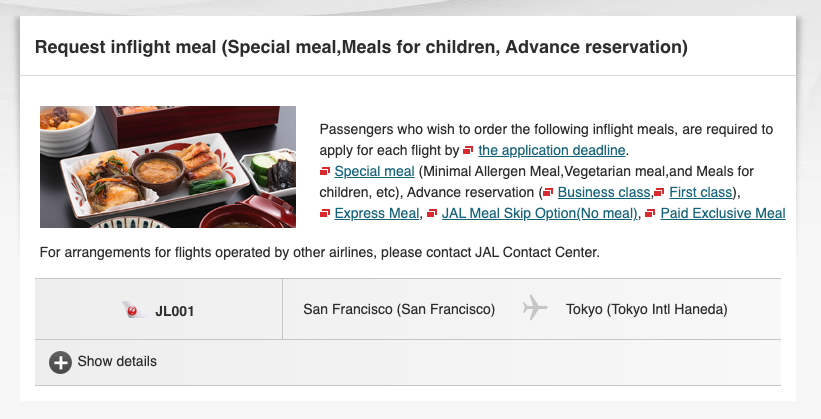Click the San Francisco departure city text
The height and width of the screenshot is (419, 821).
tap(399, 310)
